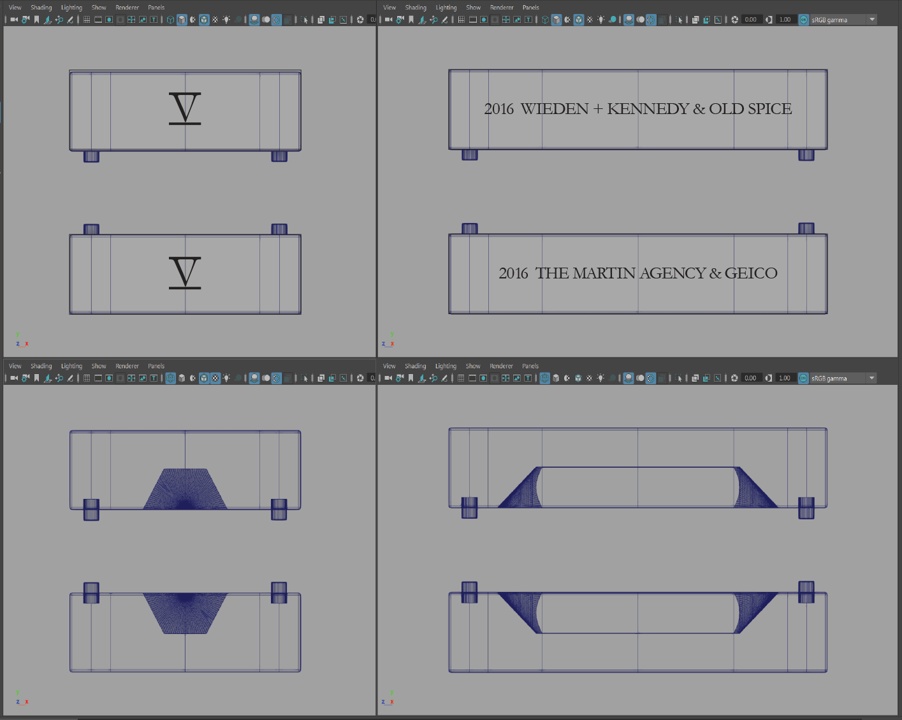Click the Select Camera icon in top-left panel
This screenshot has height=720, width=902.
click(x=13, y=19)
